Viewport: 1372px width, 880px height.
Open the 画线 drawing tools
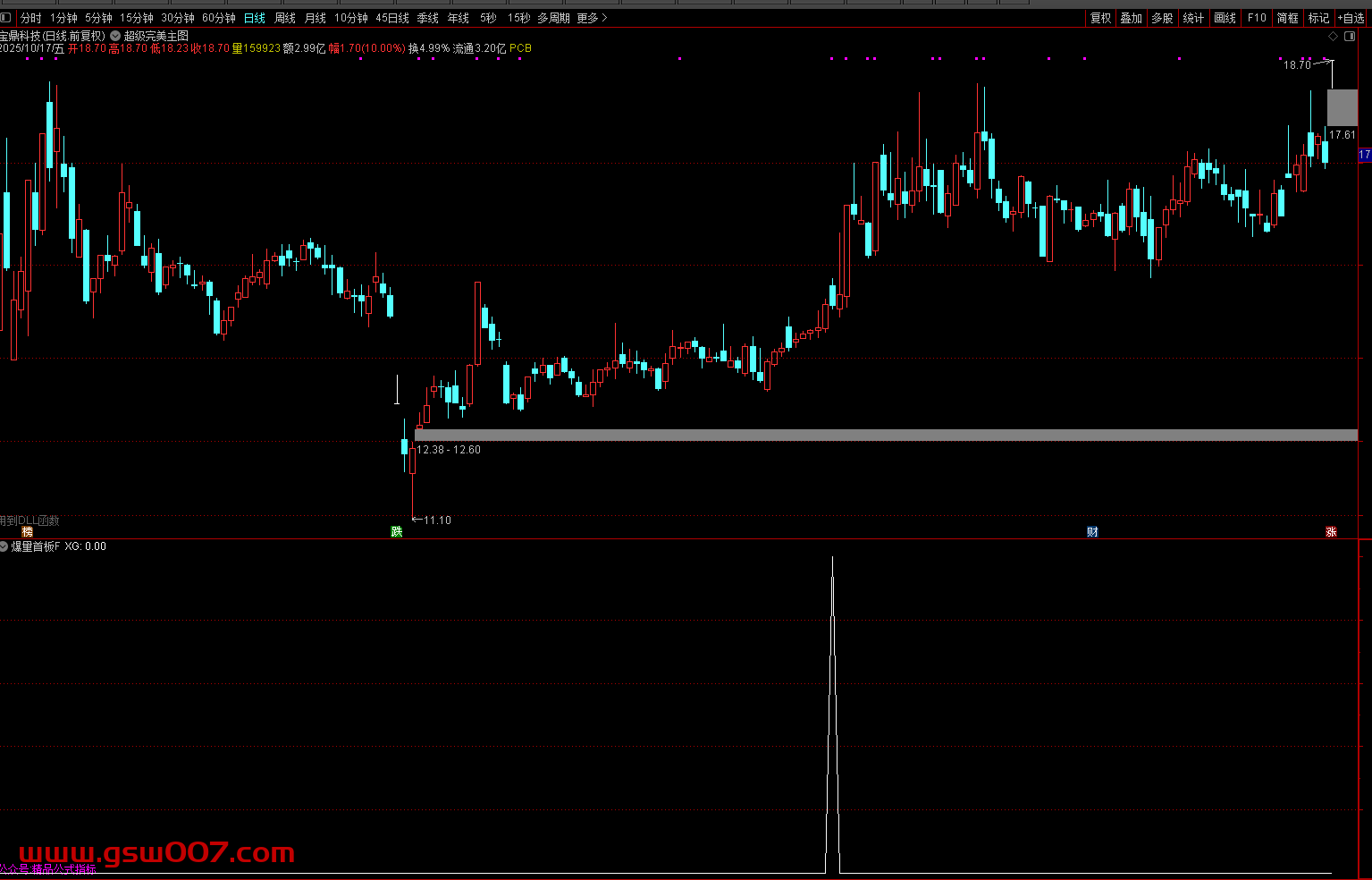tap(1225, 18)
